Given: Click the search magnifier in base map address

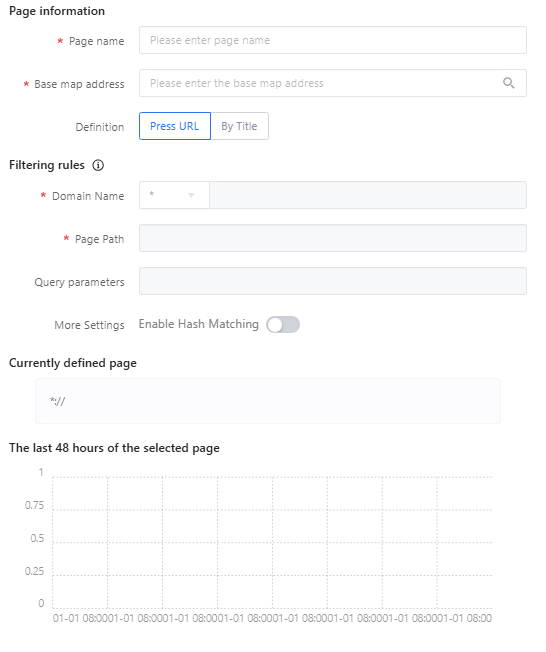Looking at the screenshot, I should 508,83.
